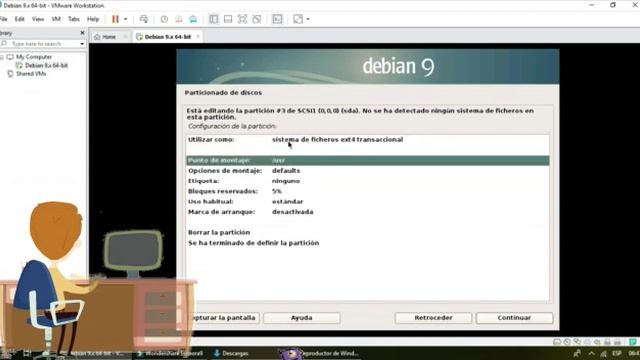Click the Ayuda button
Viewport: 640px width, 360px height.
[x=302, y=318]
